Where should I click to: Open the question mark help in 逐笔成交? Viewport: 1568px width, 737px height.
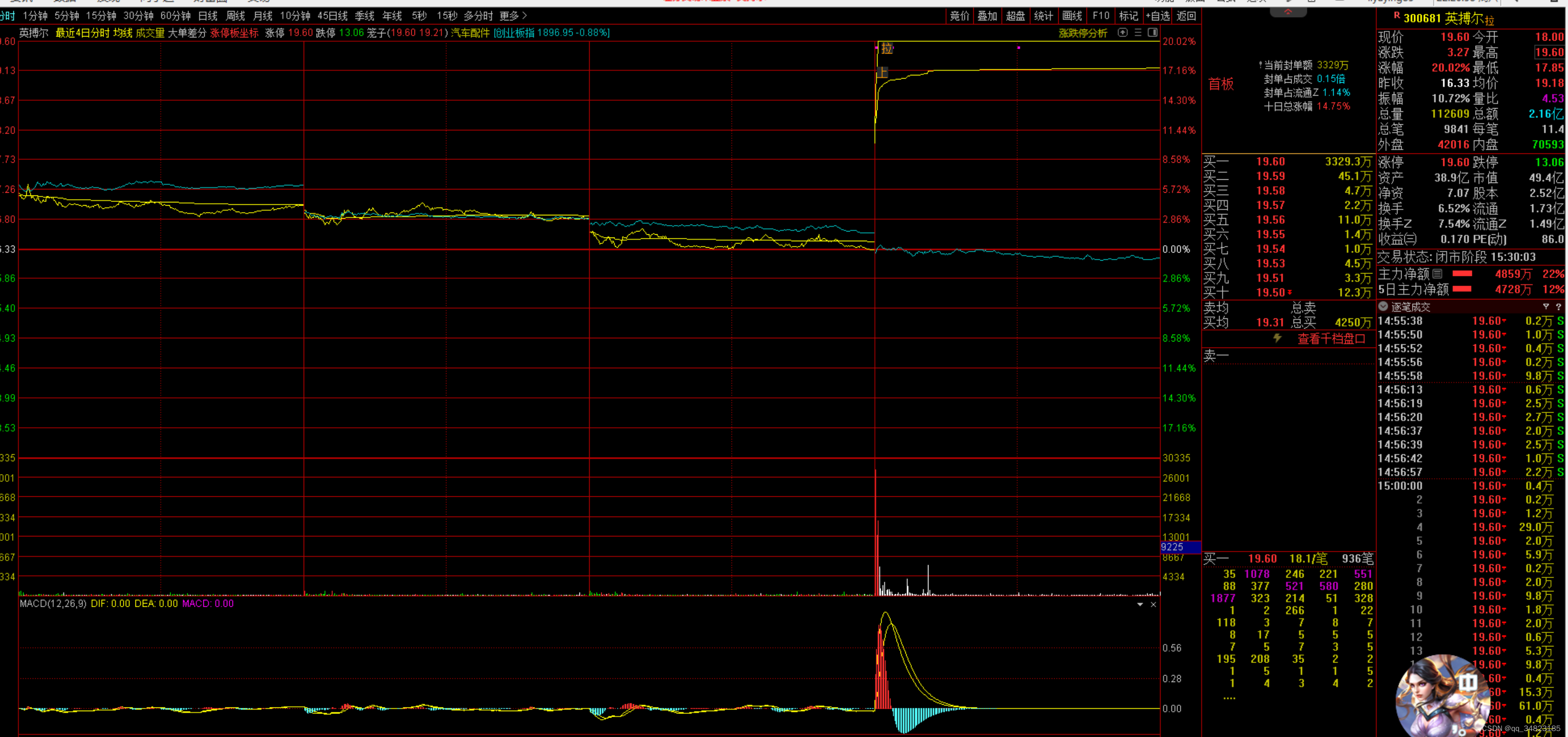coord(1558,307)
